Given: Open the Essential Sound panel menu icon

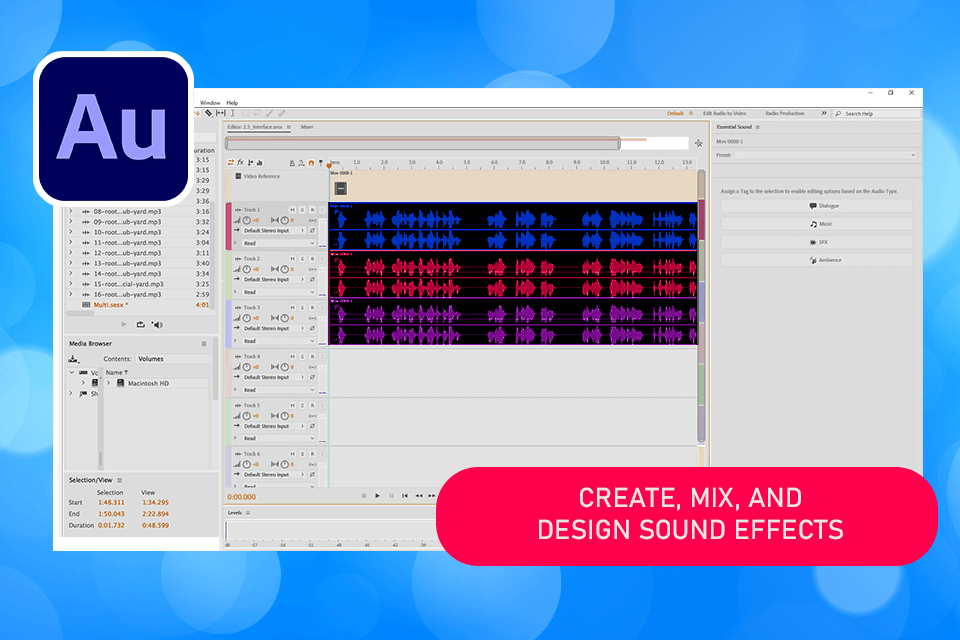Looking at the screenshot, I should click(757, 127).
